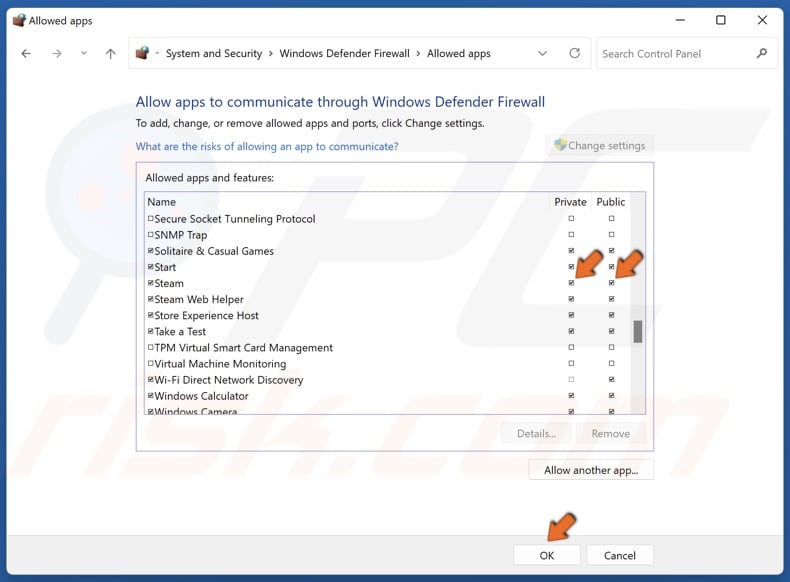Click the Remove button

tap(611, 433)
